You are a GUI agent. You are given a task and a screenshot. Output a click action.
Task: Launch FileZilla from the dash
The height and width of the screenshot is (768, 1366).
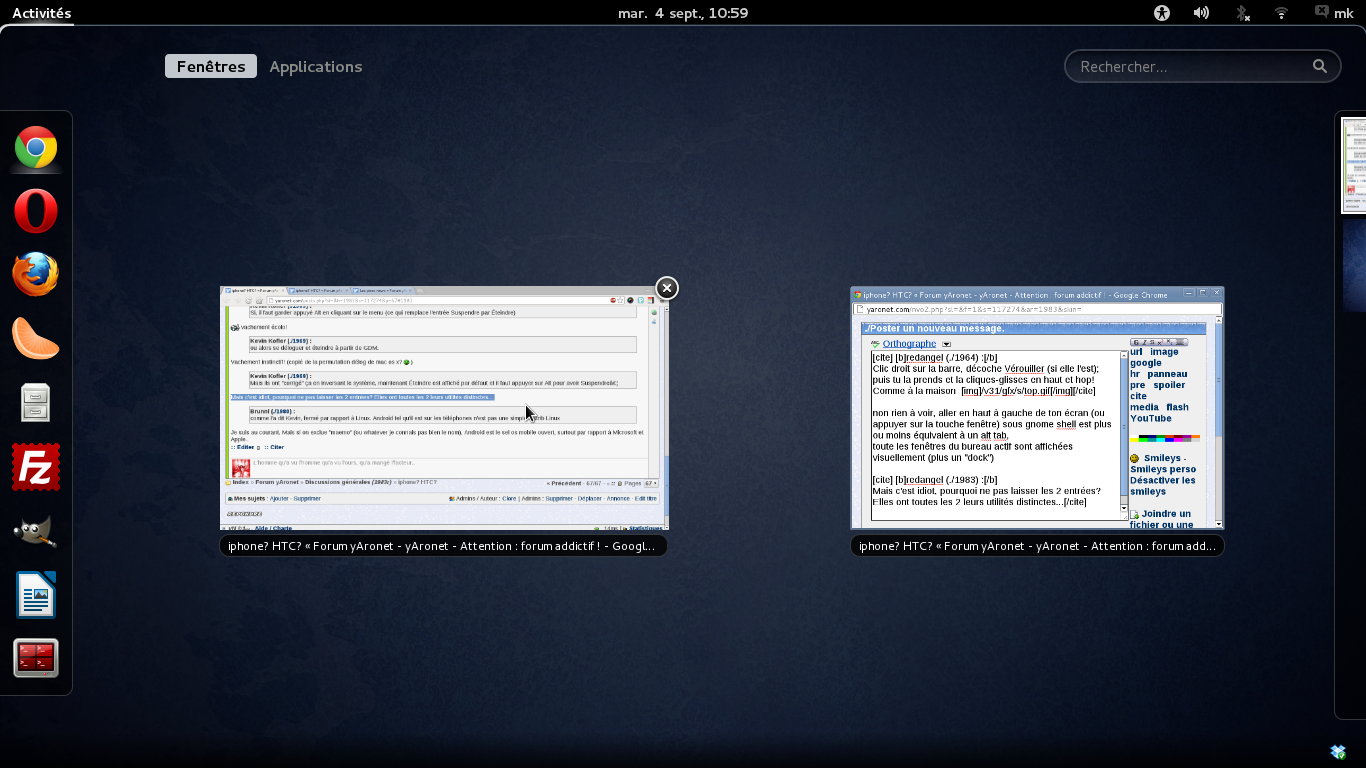36,467
